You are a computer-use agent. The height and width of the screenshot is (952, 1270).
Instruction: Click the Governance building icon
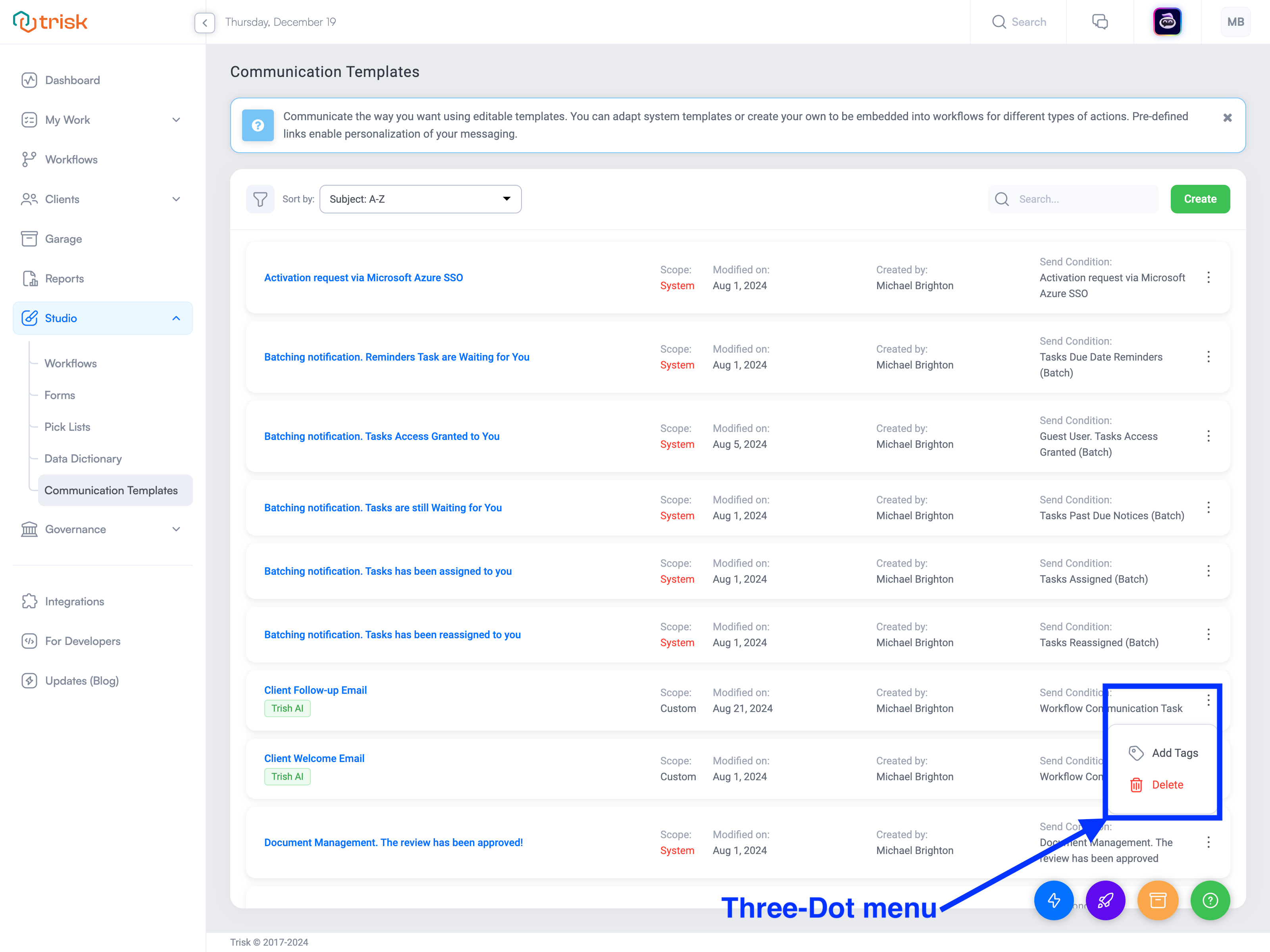tap(29, 529)
